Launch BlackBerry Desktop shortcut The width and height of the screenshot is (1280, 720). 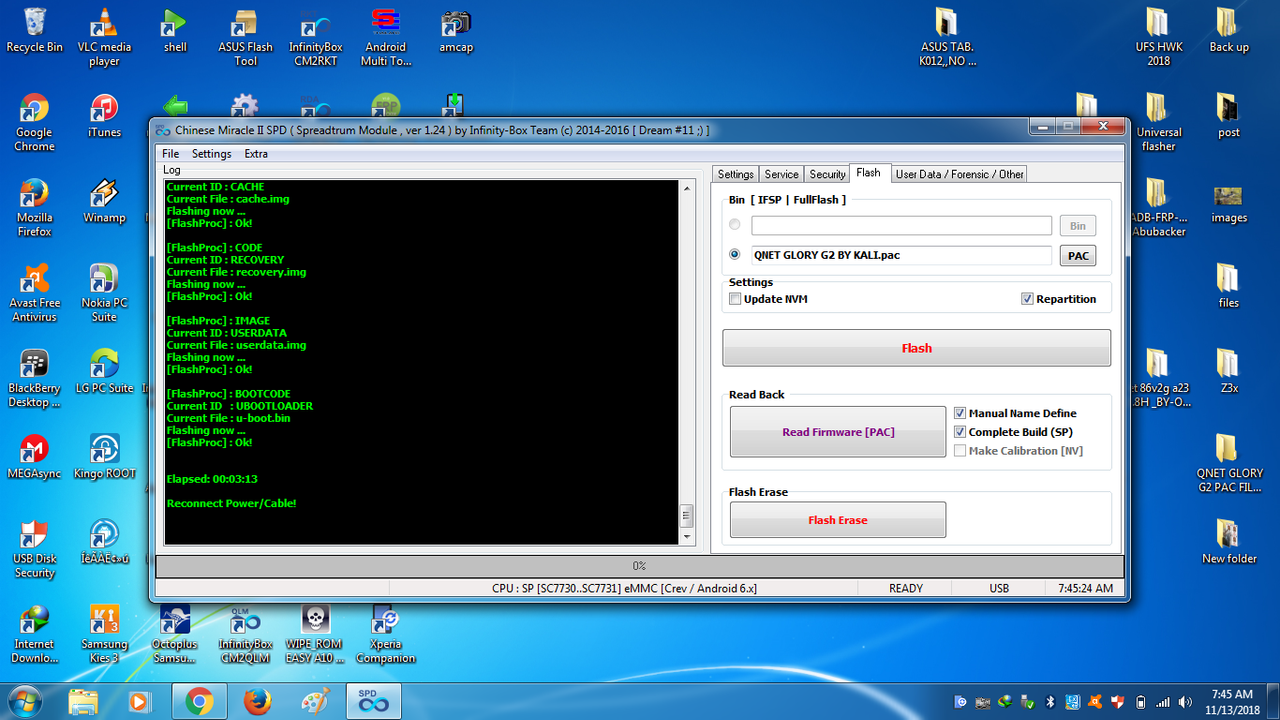click(x=34, y=377)
